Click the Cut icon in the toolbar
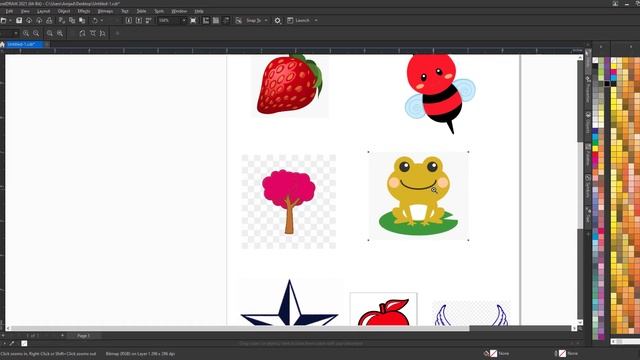 62,20
